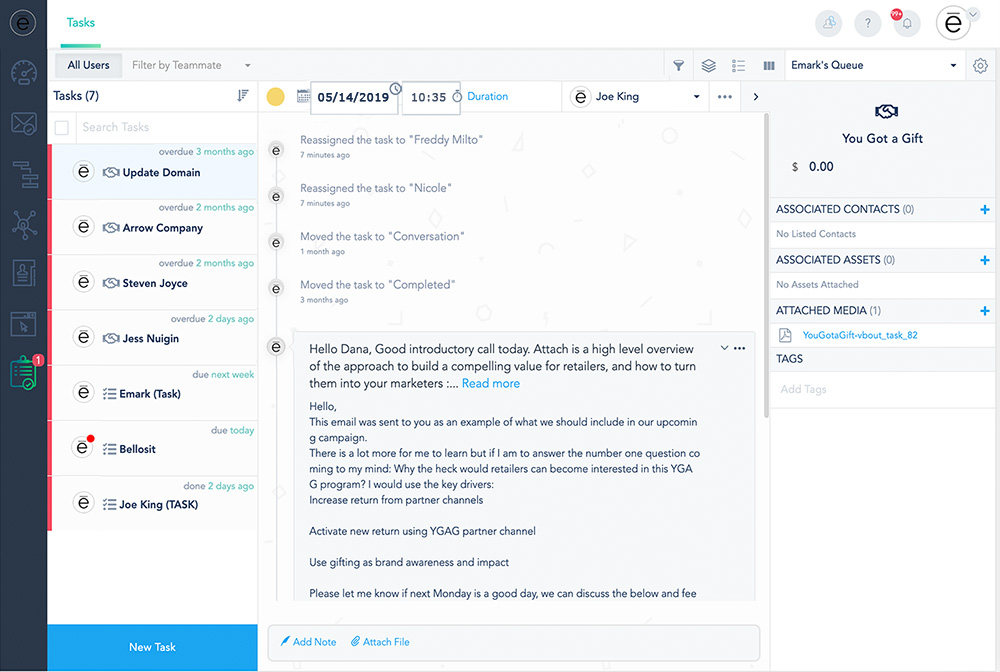1000x672 pixels.
Task: Select the Jess Nuigin task
Action: 154,338
